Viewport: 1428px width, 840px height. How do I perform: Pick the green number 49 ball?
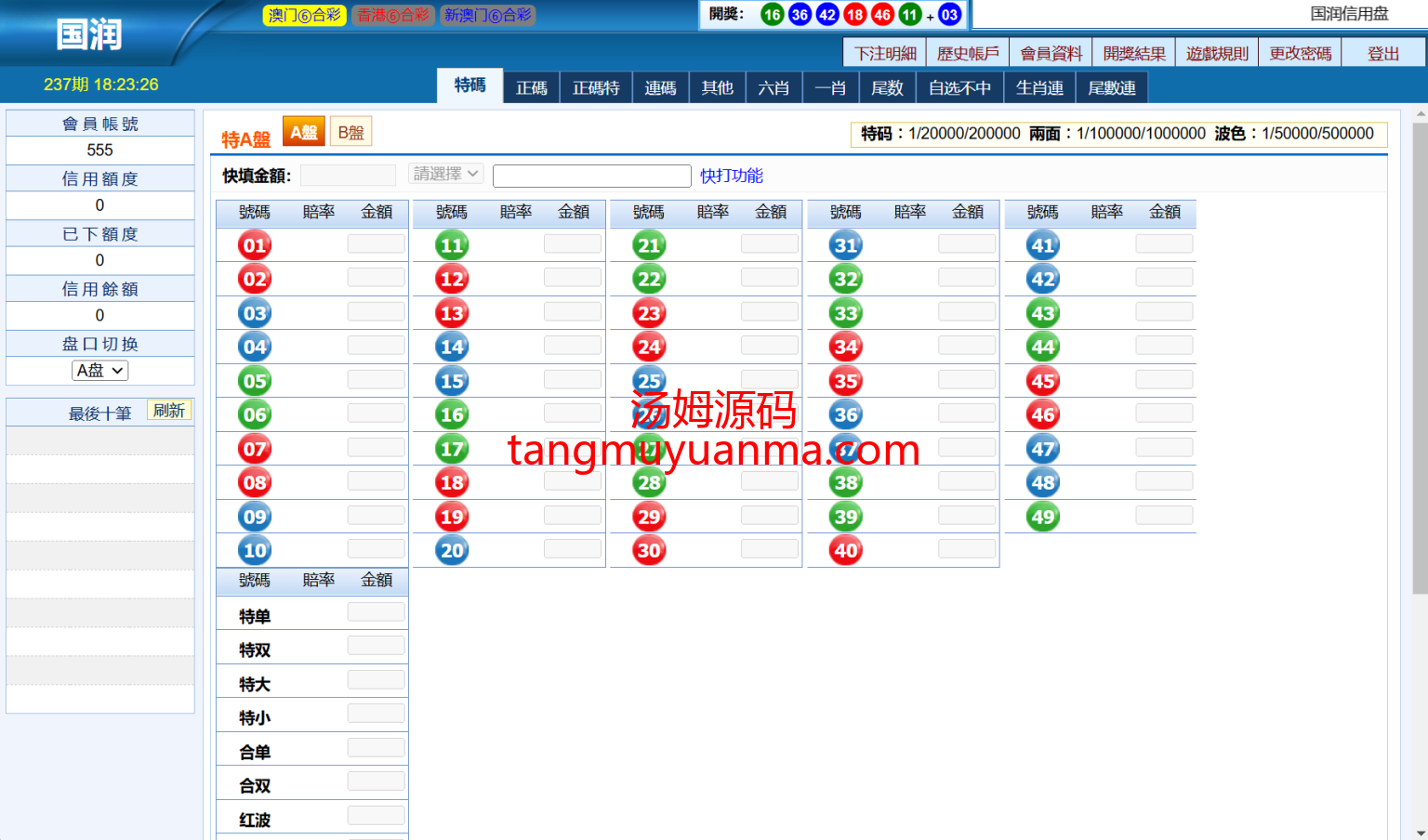(1043, 517)
